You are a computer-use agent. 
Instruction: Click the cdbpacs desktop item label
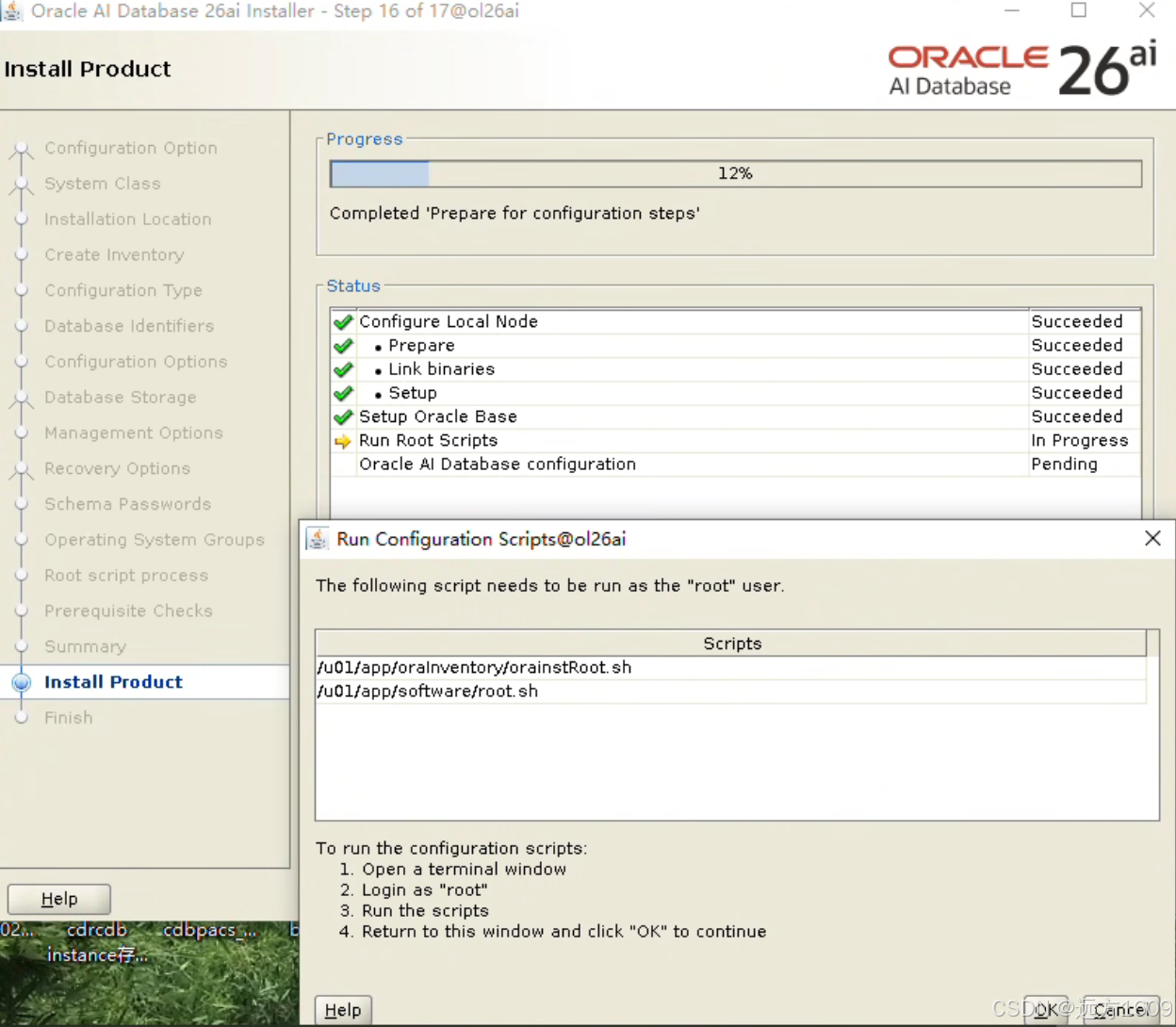click(209, 930)
